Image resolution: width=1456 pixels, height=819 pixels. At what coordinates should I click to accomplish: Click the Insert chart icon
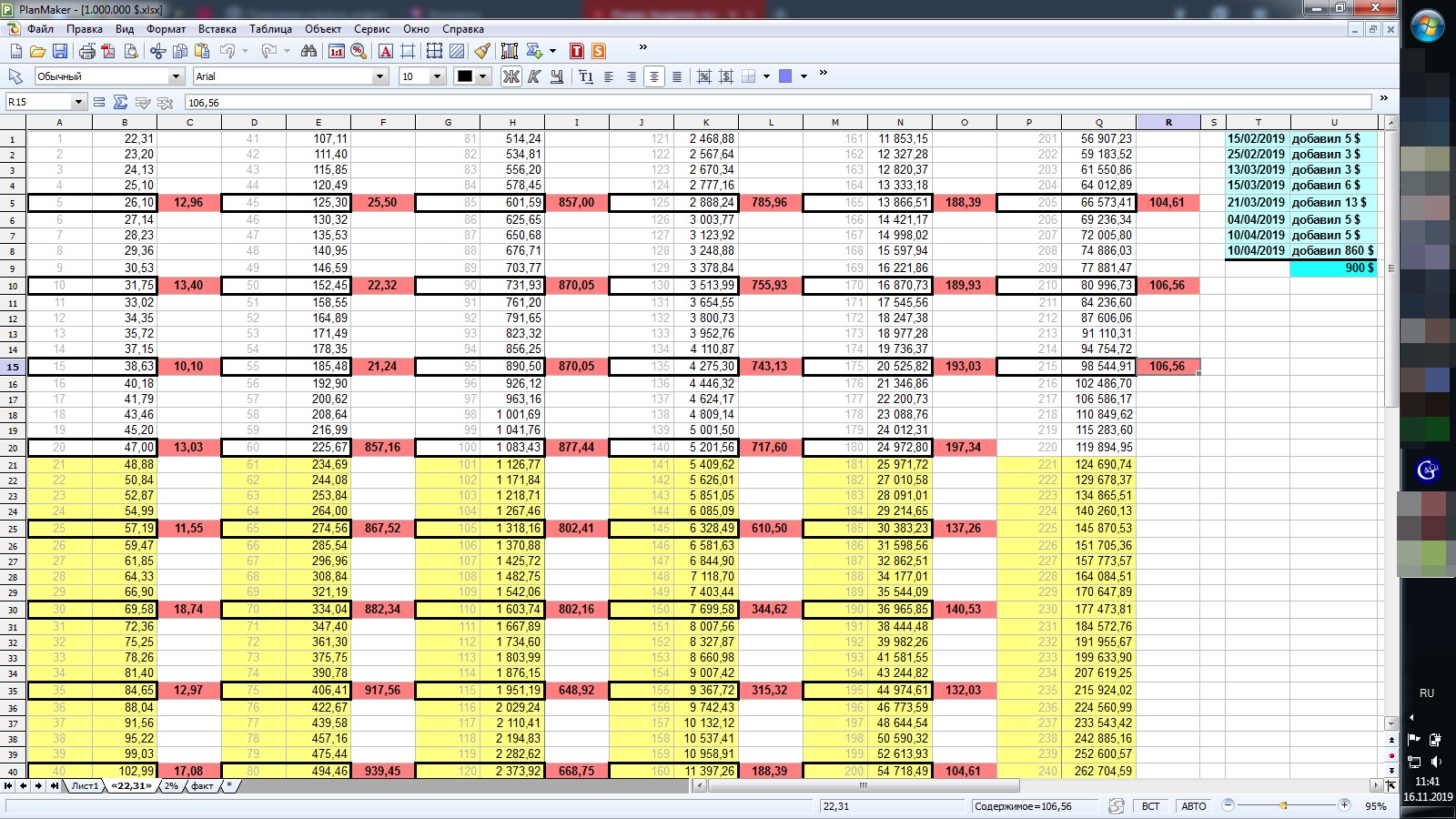click(509, 51)
